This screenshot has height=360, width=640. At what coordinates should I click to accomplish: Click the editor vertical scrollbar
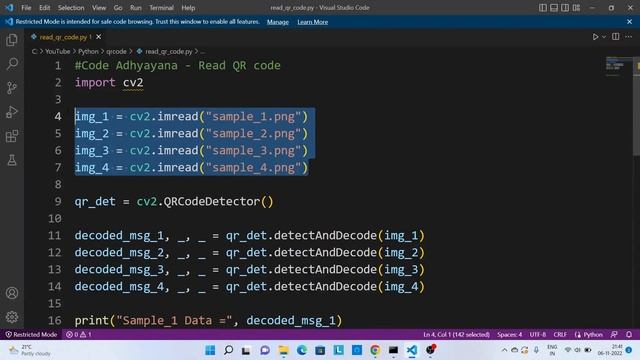click(x=636, y=106)
